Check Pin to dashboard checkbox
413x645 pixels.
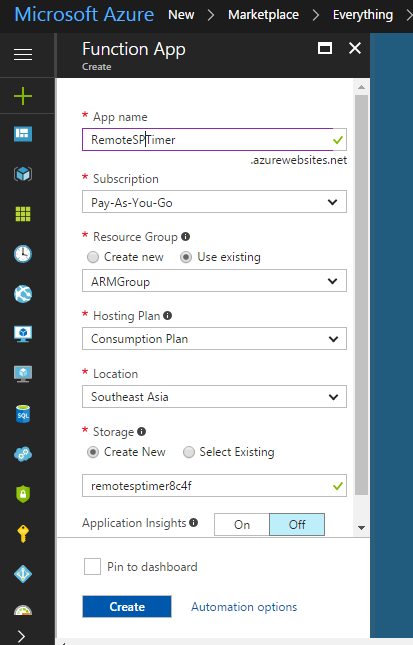pyautogui.click(x=92, y=566)
